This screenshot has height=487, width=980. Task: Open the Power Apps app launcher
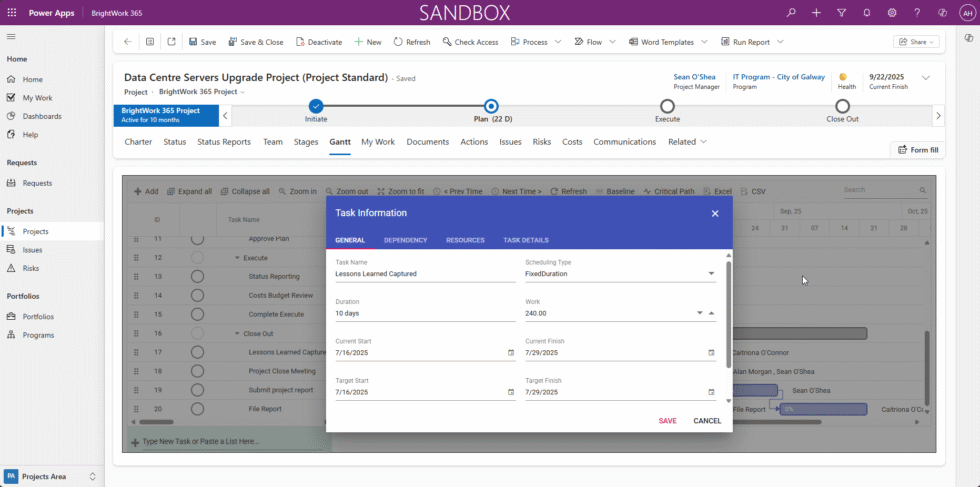click(x=13, y=13)
